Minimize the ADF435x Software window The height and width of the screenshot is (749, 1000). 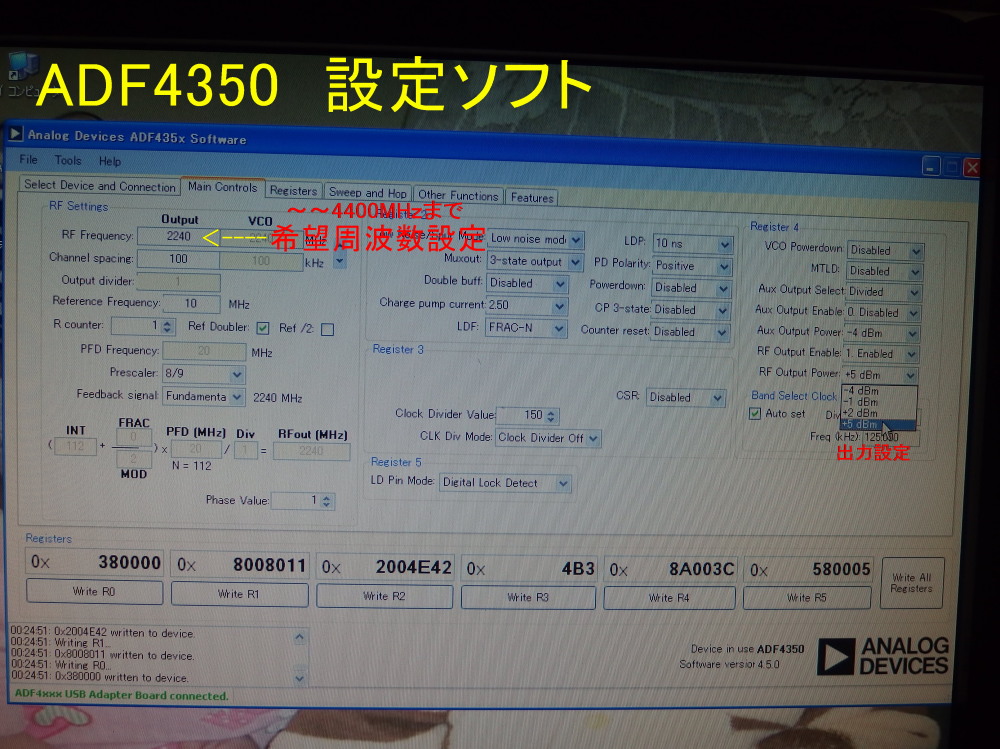coord(931,167)
